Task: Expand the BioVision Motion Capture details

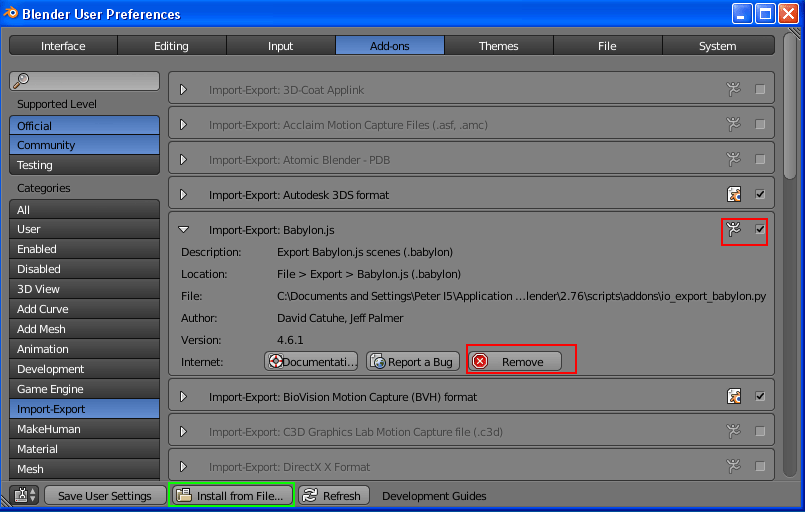Action: pyautogui.click(x=183, y=396)
